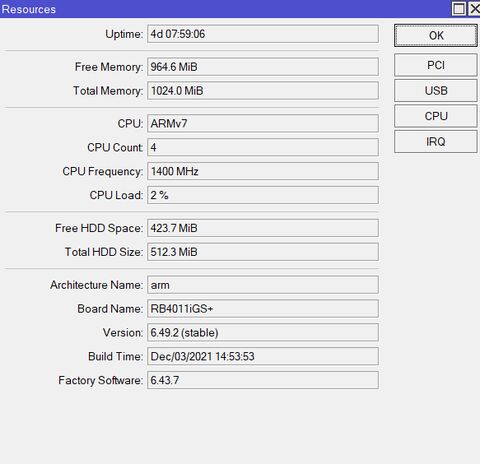Click the Free HDD Space: label

99,228
